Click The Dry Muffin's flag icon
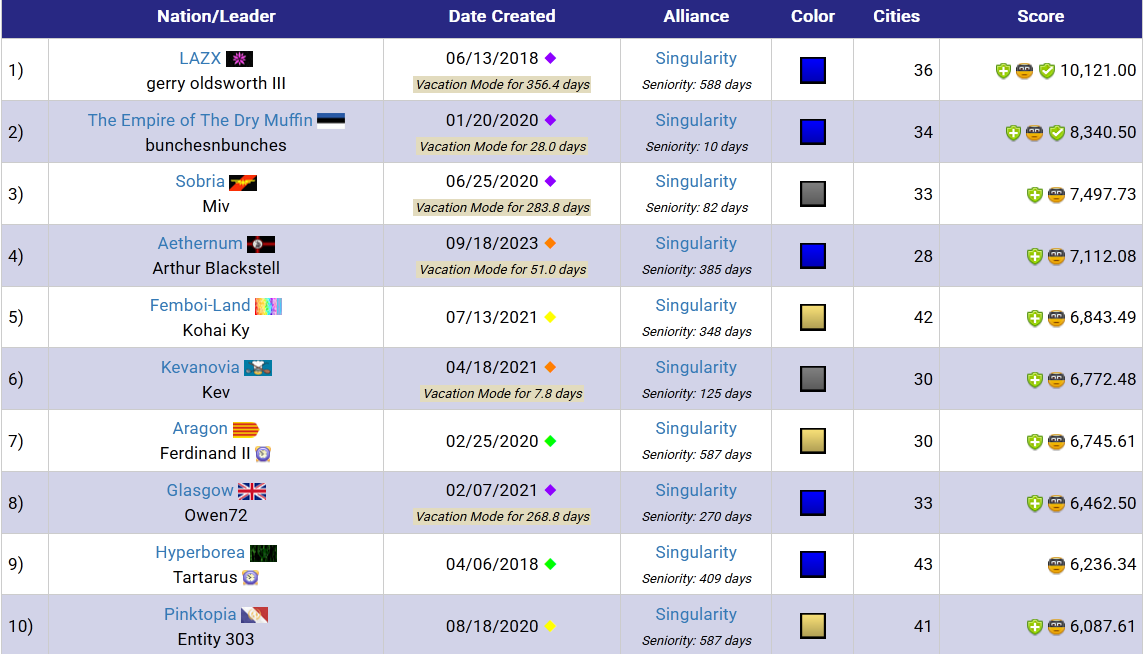The image size is (1146, 654). pos(330,121)
